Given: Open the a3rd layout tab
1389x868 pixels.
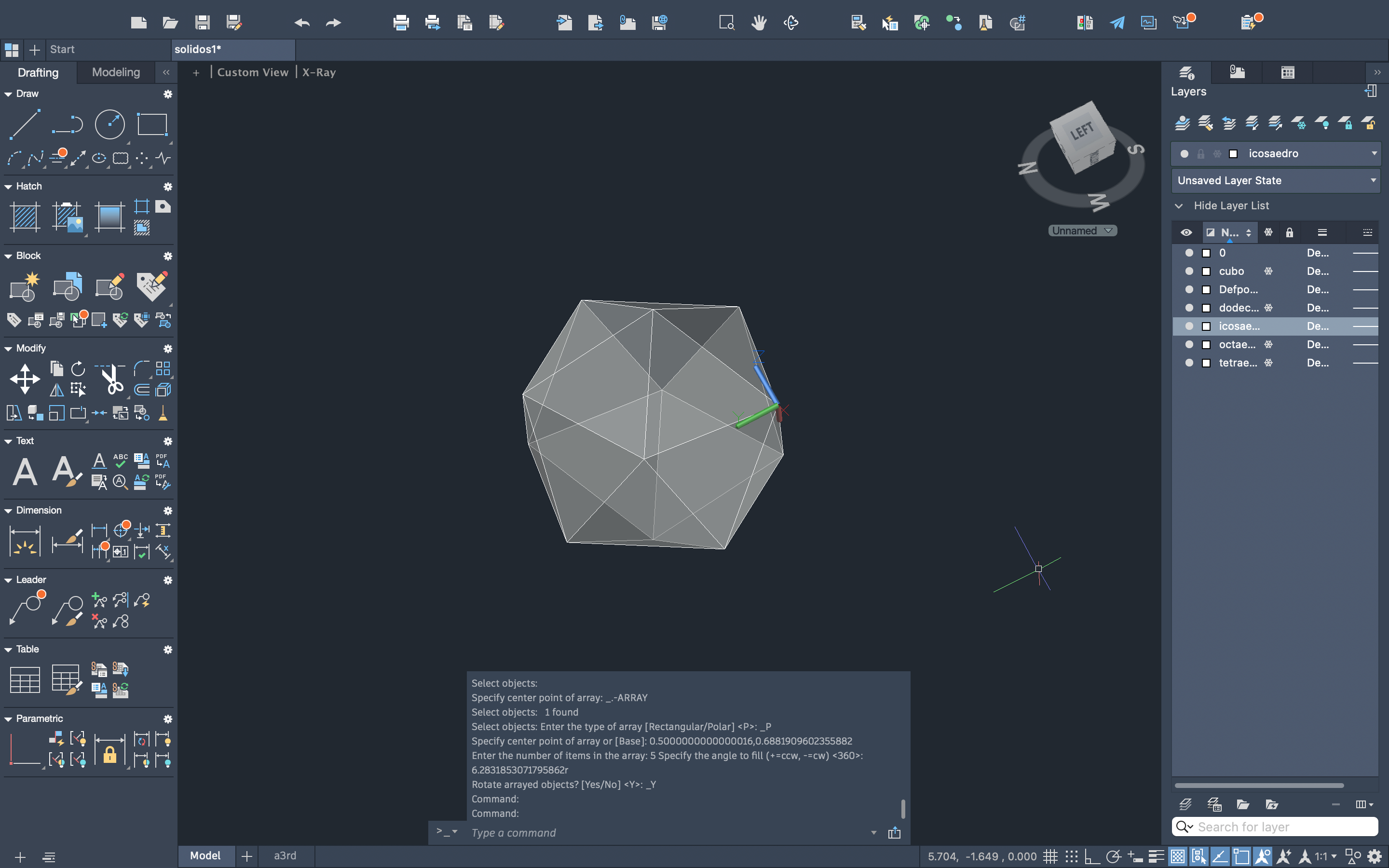Looking at the screenshot, I should (x=285, y=855).
